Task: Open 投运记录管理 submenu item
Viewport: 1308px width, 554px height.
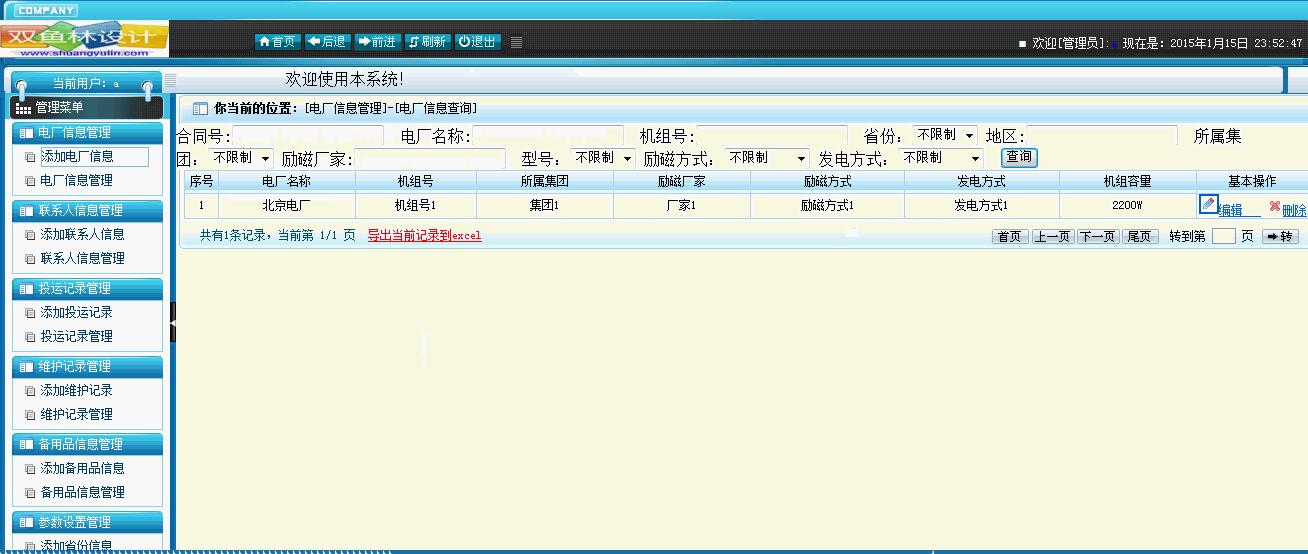Action: click(x=76, y=337)
